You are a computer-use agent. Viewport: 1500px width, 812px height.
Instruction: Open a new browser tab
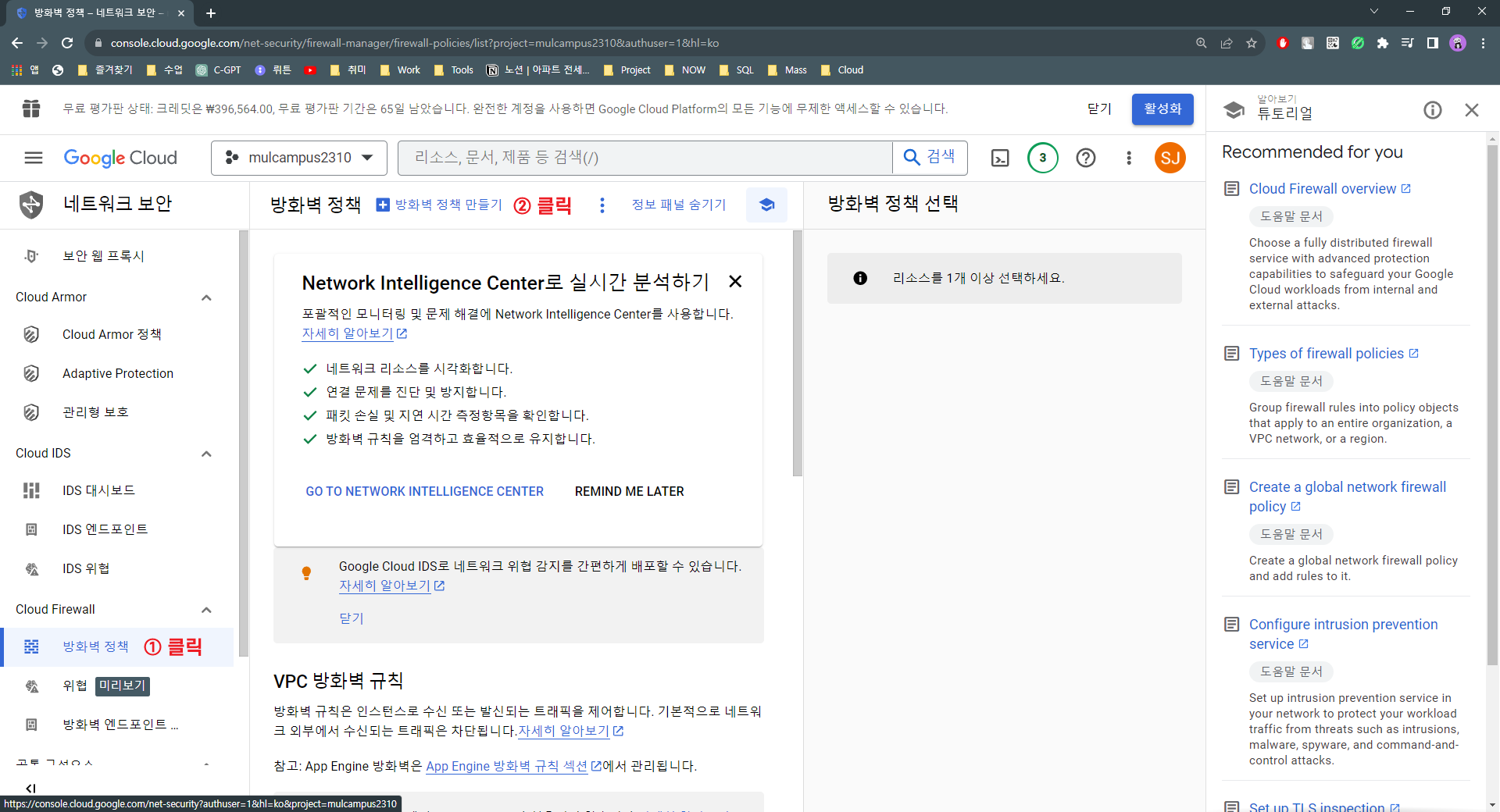click(211, 13)
